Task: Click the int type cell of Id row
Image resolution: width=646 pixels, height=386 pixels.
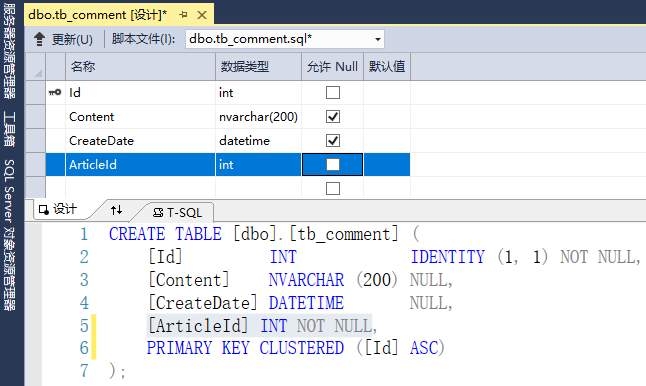Action: click(258, 93)
